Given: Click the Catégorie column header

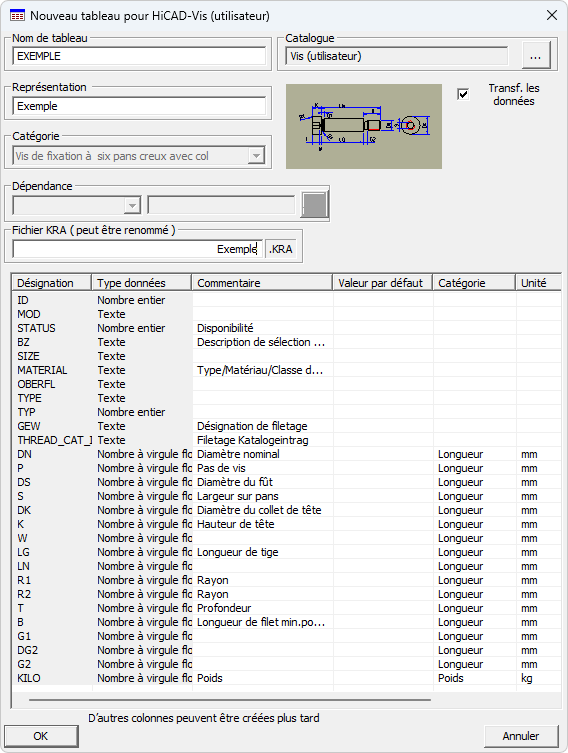Looking at the screenshot, I should 474,283.
